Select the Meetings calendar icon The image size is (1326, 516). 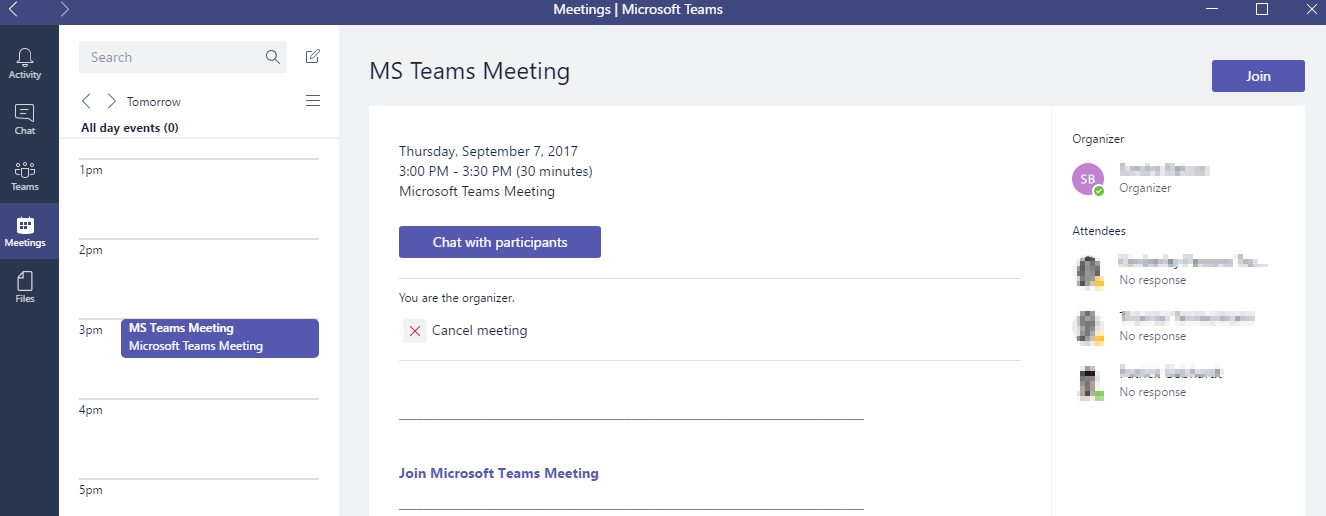(x=25, y=225)
